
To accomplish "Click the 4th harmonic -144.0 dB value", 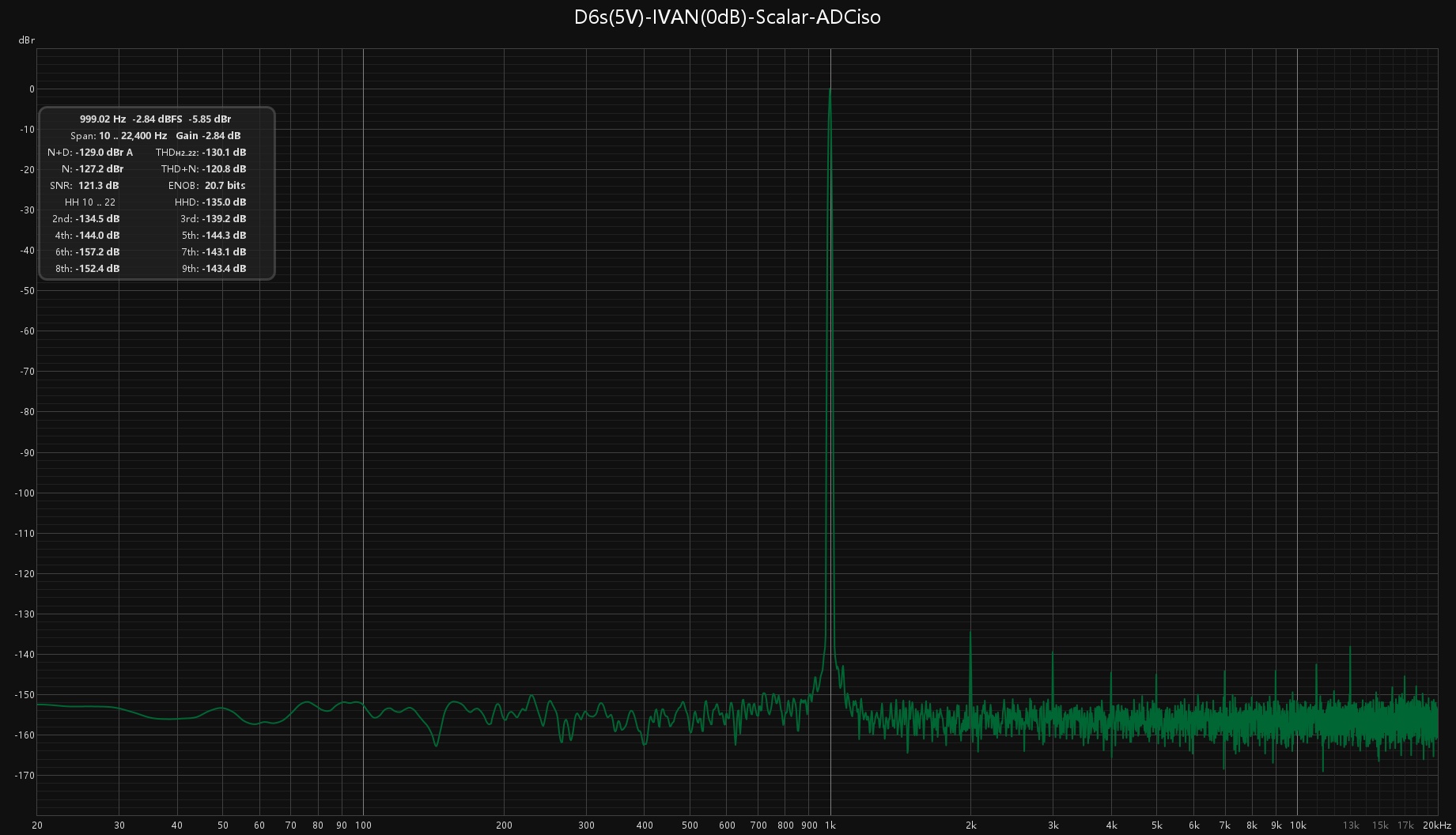I will pyautogui.click(x=98, y=235).
